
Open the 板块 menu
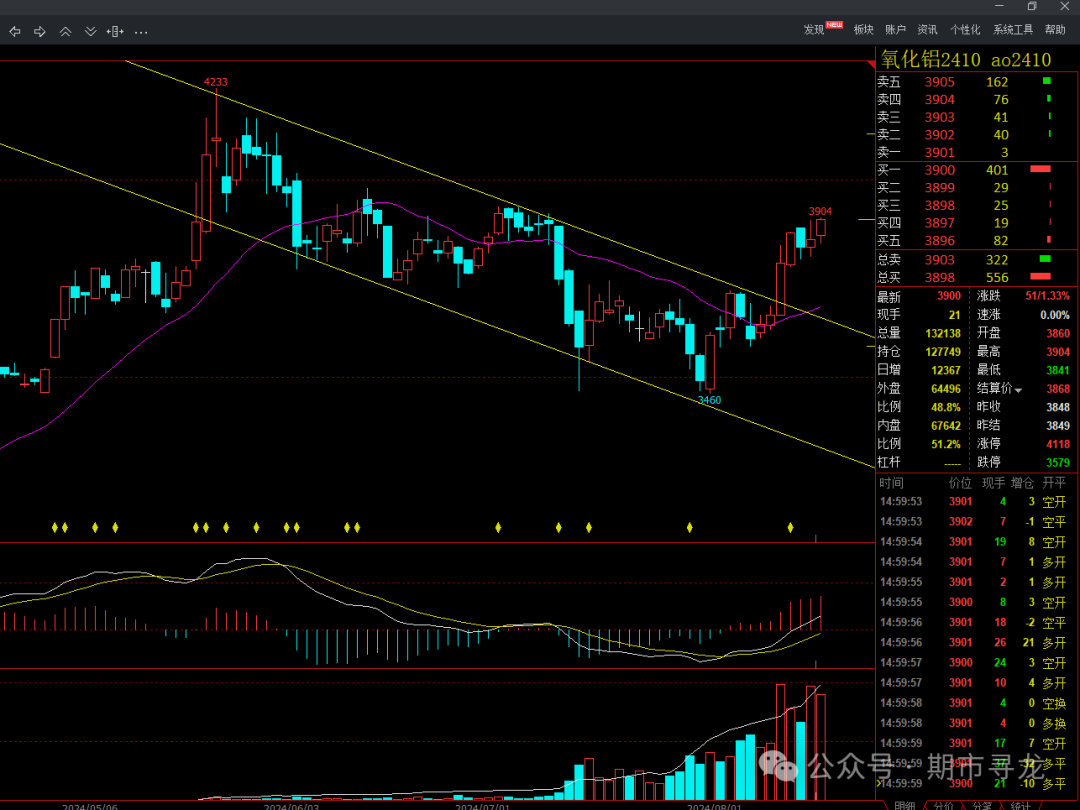coord(863,30)
